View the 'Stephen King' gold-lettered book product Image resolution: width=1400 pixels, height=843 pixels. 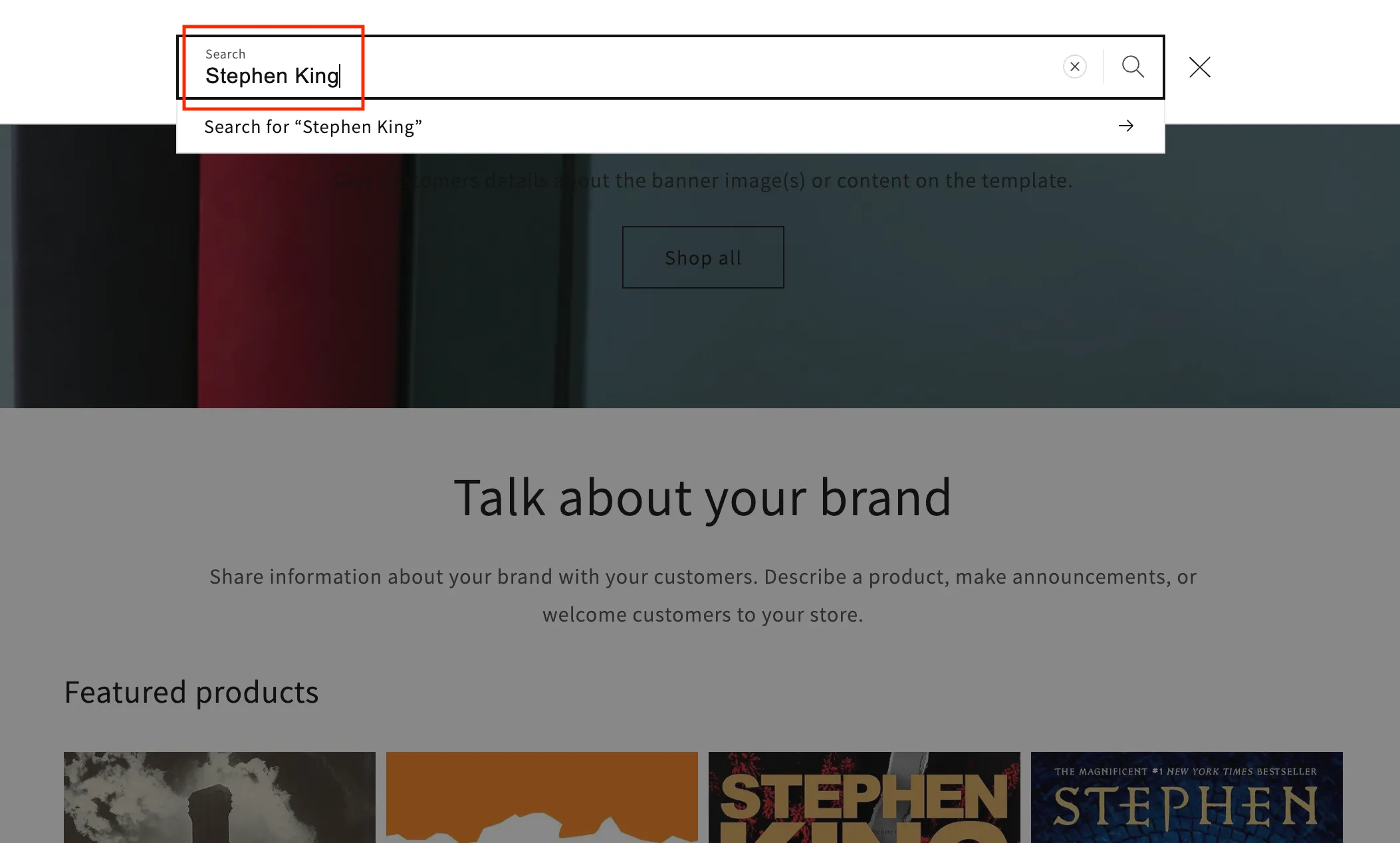pos(864,797)
